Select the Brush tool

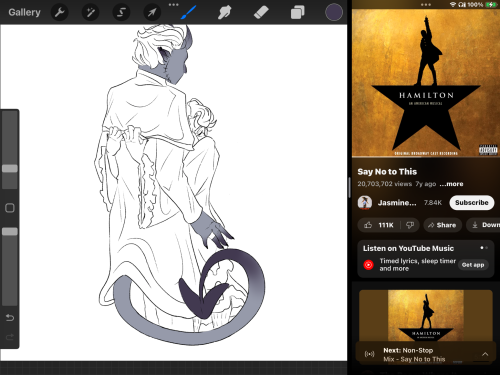189,12
